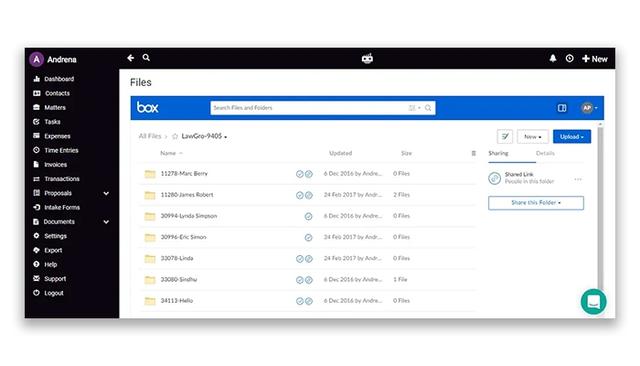Switch to the Sharing tab
The width and height of the screenshot is (640, 366).
(x=498, y=153)
